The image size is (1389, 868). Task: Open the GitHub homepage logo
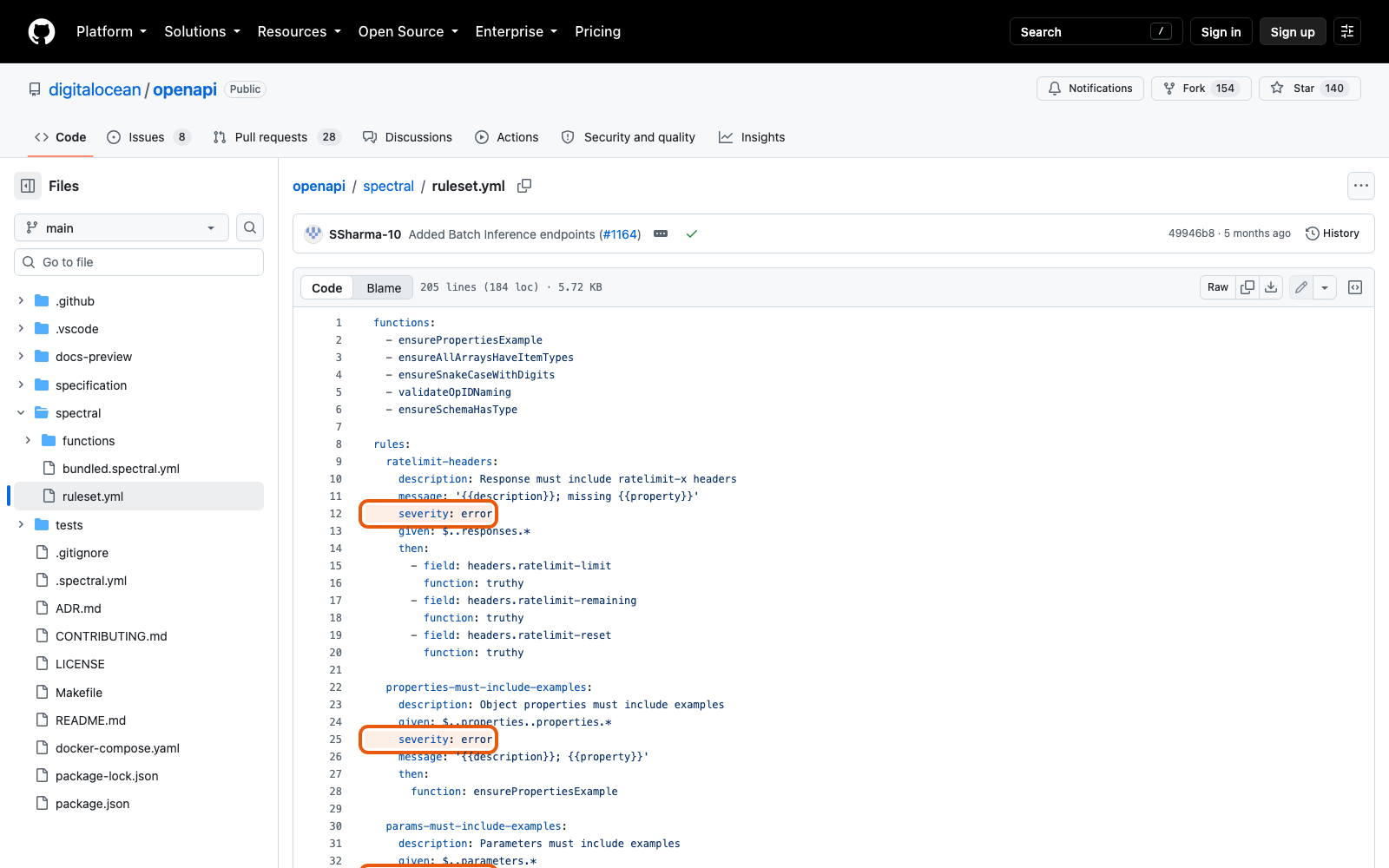(42, 31)
